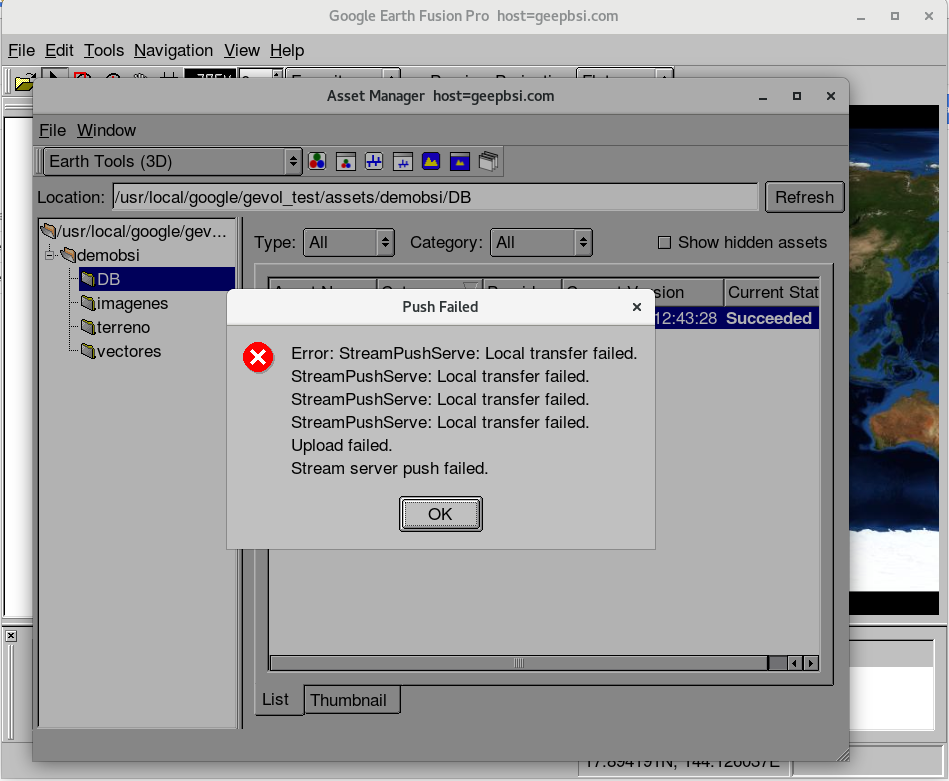This screenshot has width=949, height=781.
Task: Close the Fusion lower-left panel with x
Action: pyautogui.click(x=11, y=636)
